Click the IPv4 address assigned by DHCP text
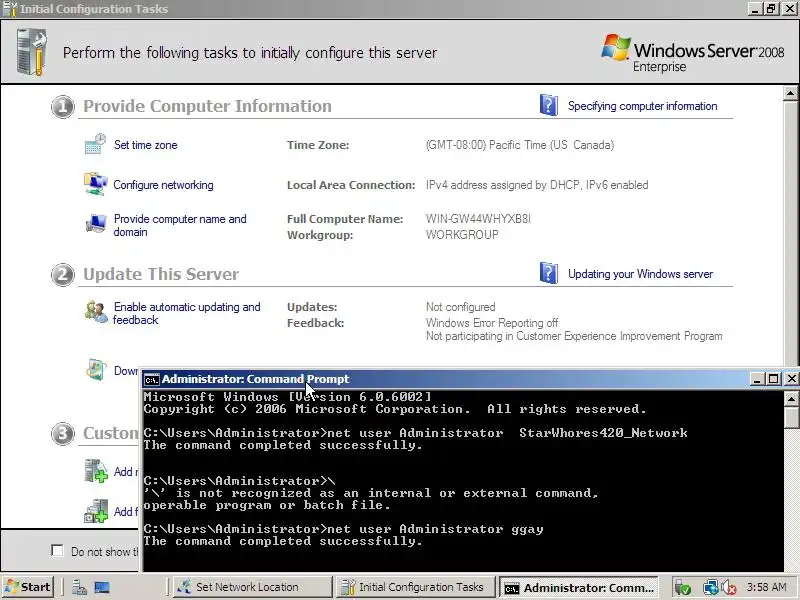 click(537, 185)
